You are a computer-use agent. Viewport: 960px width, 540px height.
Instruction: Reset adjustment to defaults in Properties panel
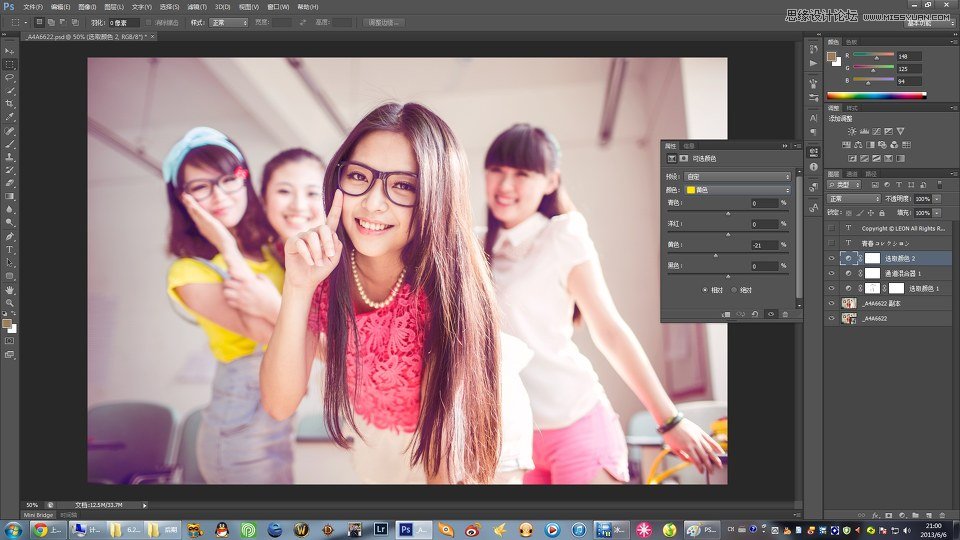click(755, 314)
